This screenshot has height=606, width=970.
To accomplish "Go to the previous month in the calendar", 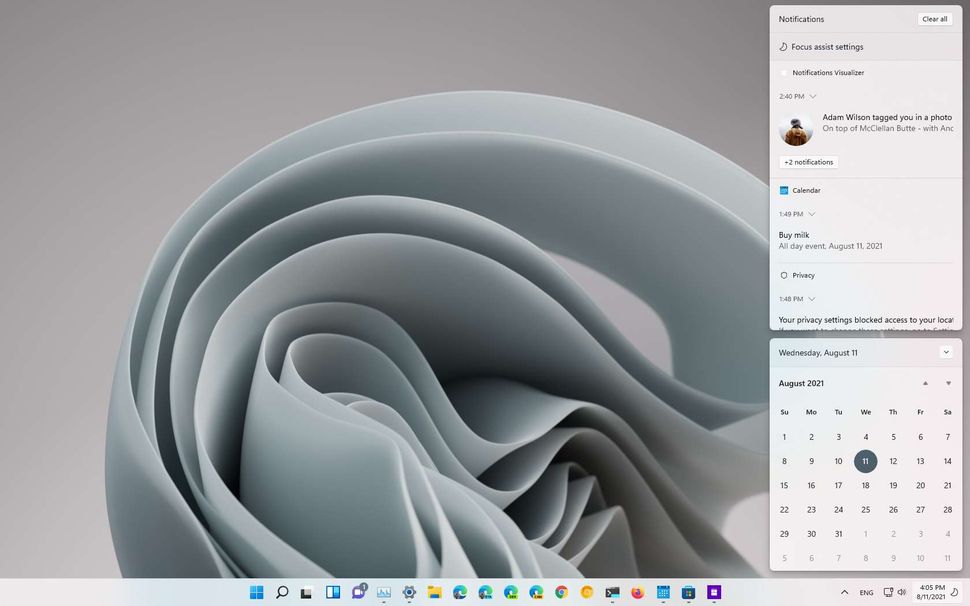I will point(925,383).
